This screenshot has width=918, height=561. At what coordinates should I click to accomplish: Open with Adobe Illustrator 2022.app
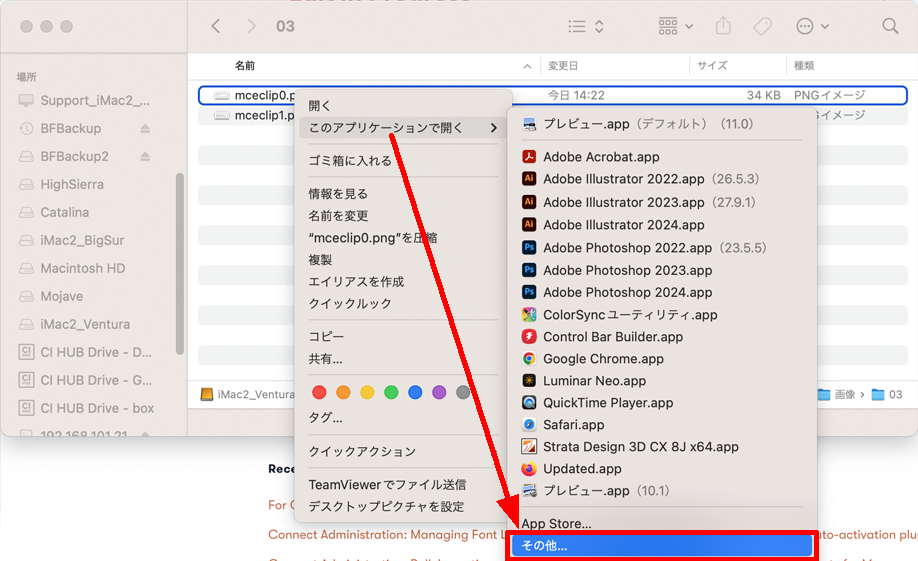point(640,179)
